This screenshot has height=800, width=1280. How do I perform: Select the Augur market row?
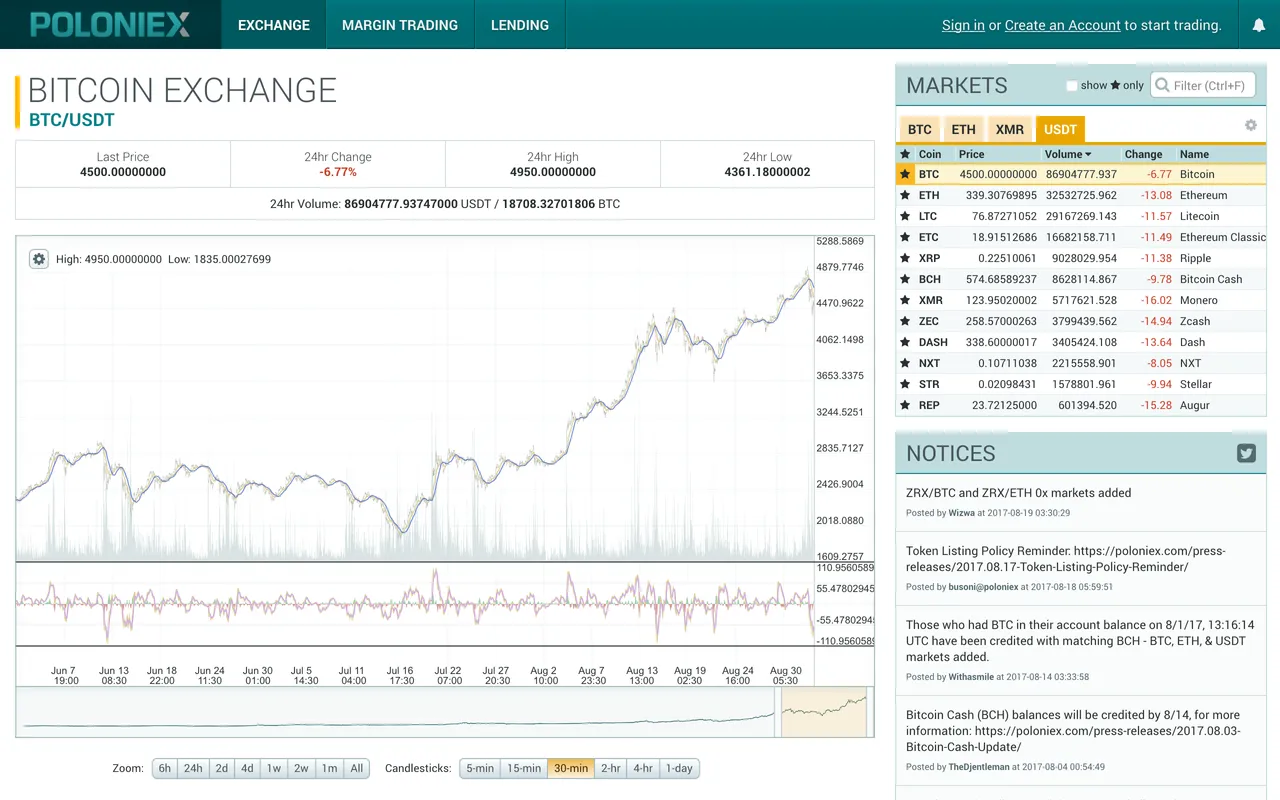pos(1081,405)
